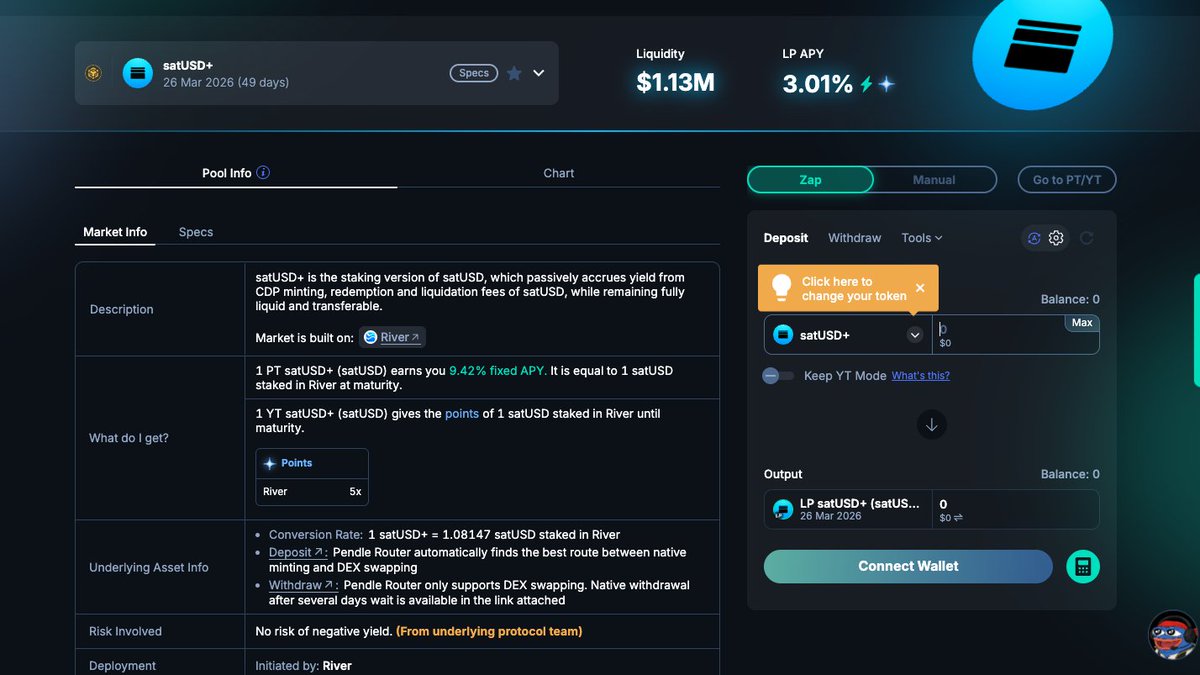The image size is (1200, 675).
Task: Select the Specs sub-tab
Action: [x=196, y=231]
